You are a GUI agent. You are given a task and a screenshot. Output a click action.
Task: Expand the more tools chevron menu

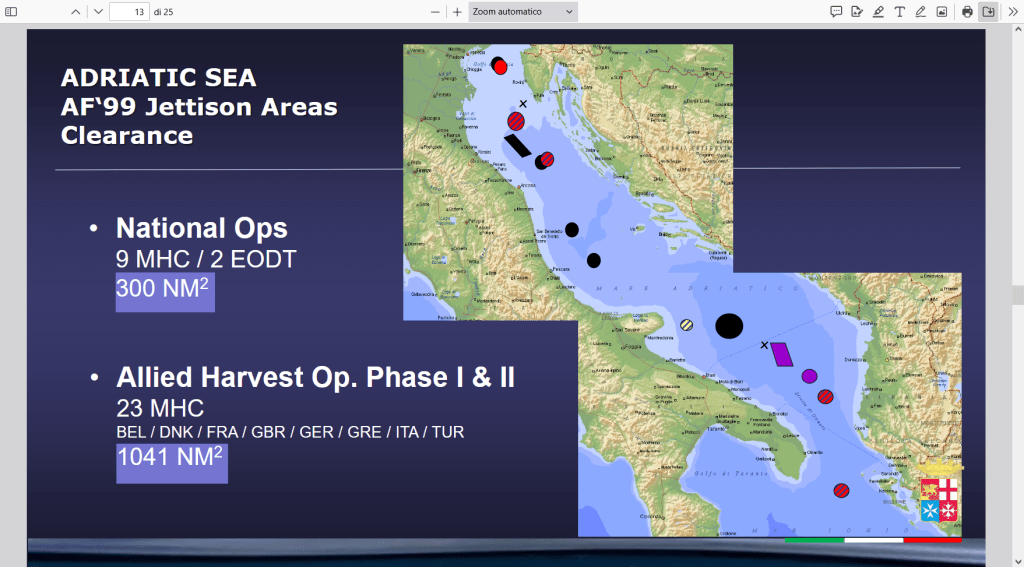(1012, 12)
